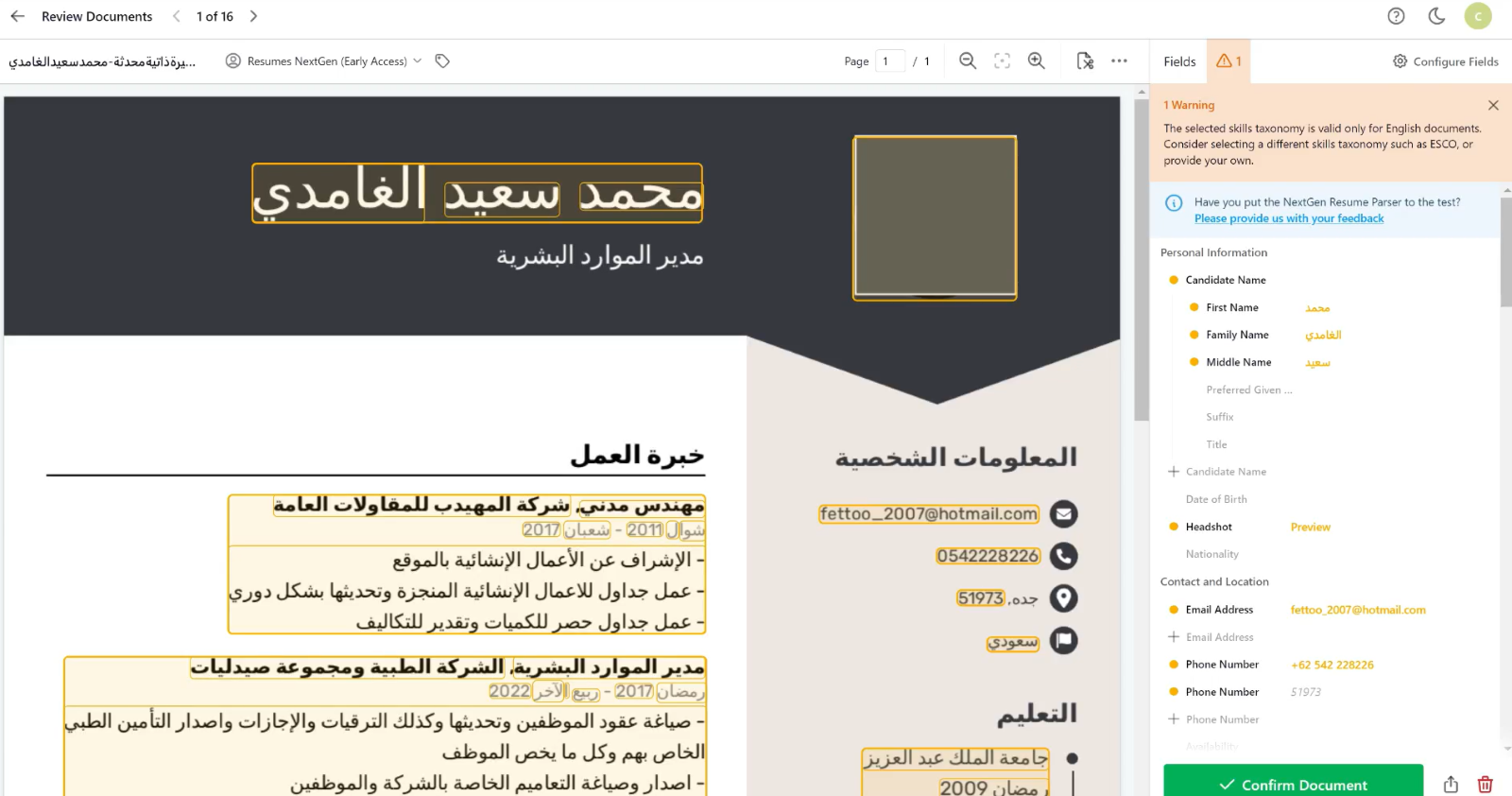Dismiss the warning banner
Screen dimensions: 1512x796
click(1493, 105)
